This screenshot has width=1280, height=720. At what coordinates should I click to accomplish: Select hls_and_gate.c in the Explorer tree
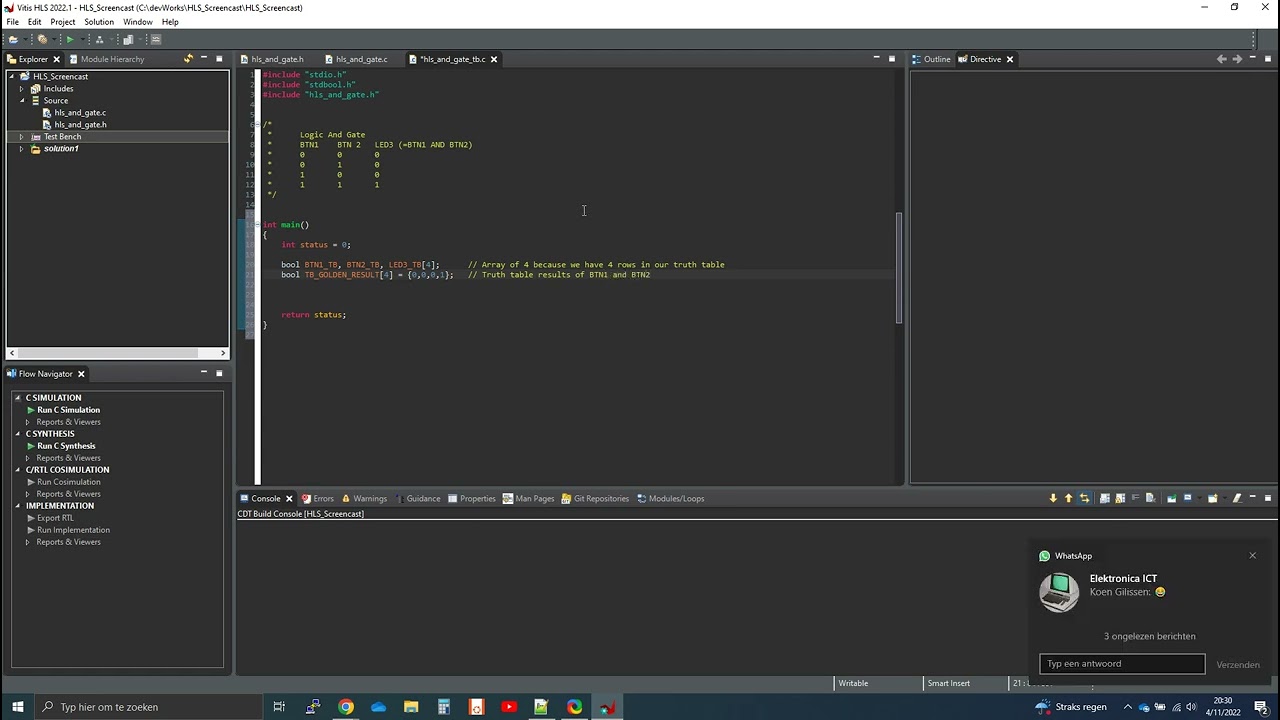pos(80,113)
